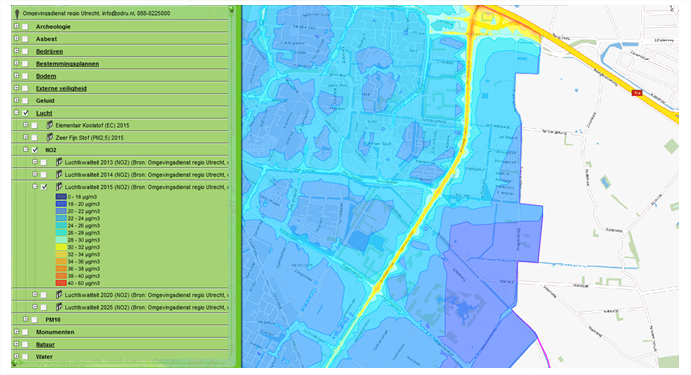Click the info pin icon at panel top

(x=17, y=14)
